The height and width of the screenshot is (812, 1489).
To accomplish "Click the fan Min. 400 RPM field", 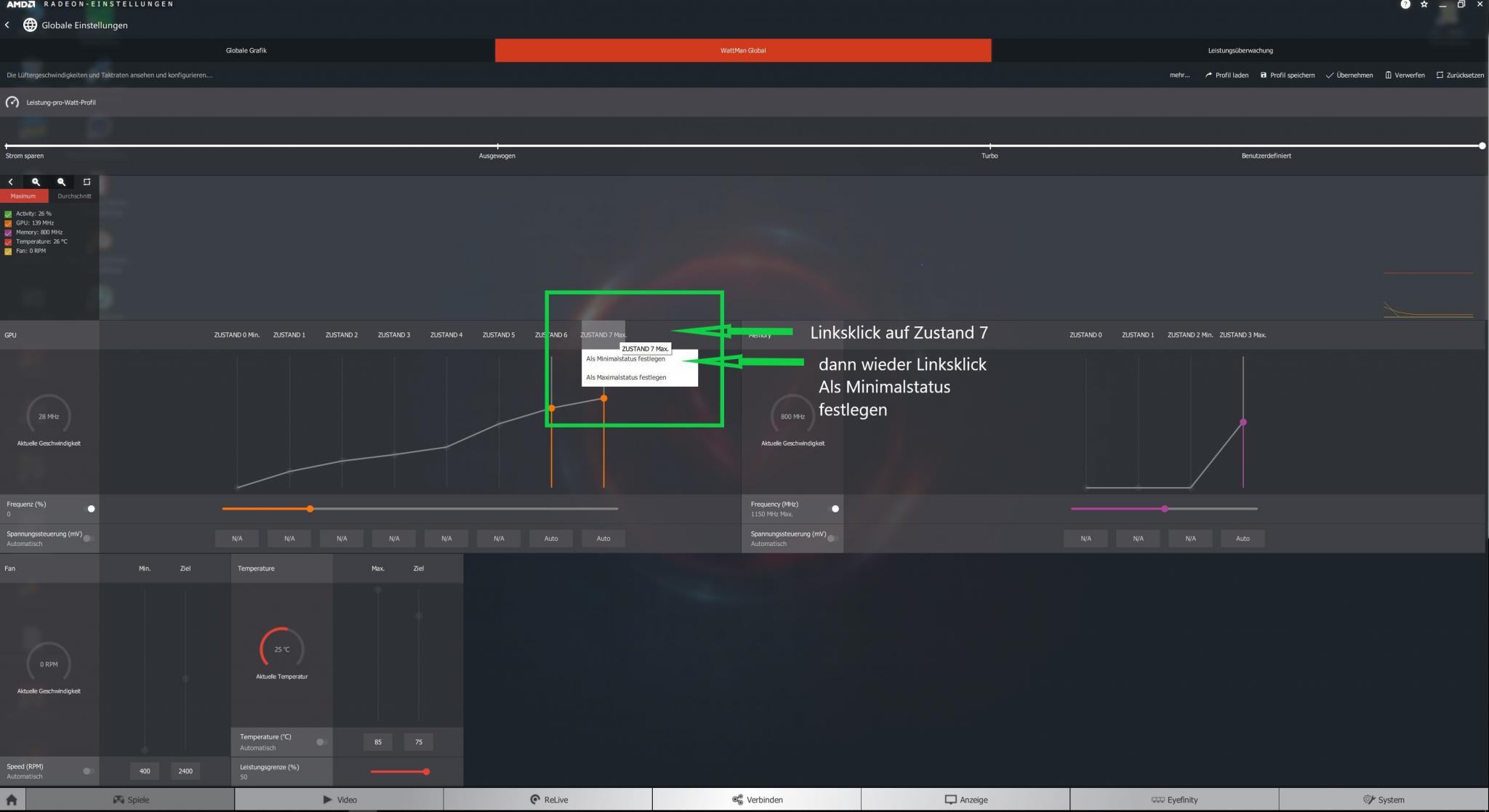I will [145, 771].
